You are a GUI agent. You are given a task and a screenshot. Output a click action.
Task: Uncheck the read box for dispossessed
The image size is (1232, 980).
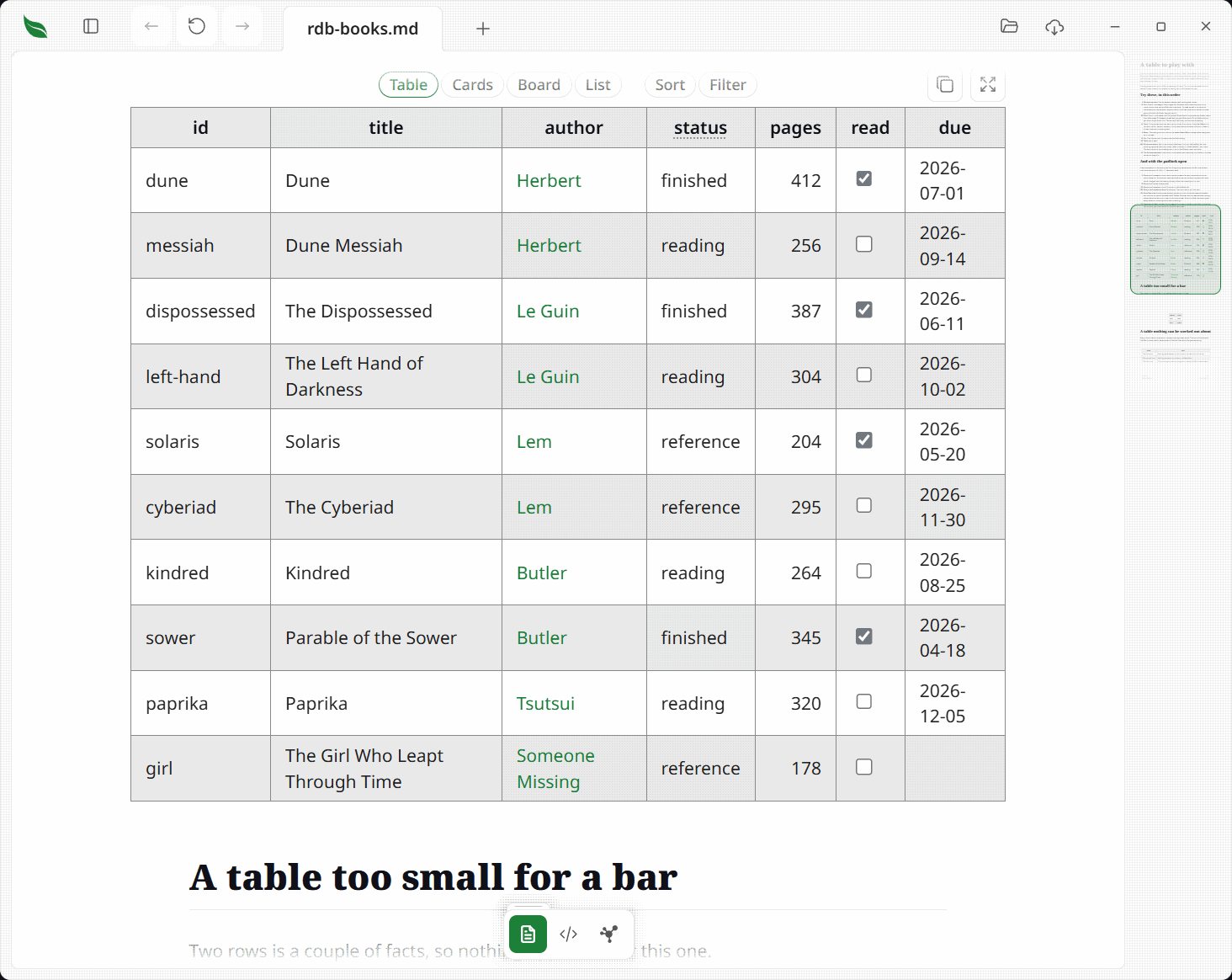pos(864,310)
